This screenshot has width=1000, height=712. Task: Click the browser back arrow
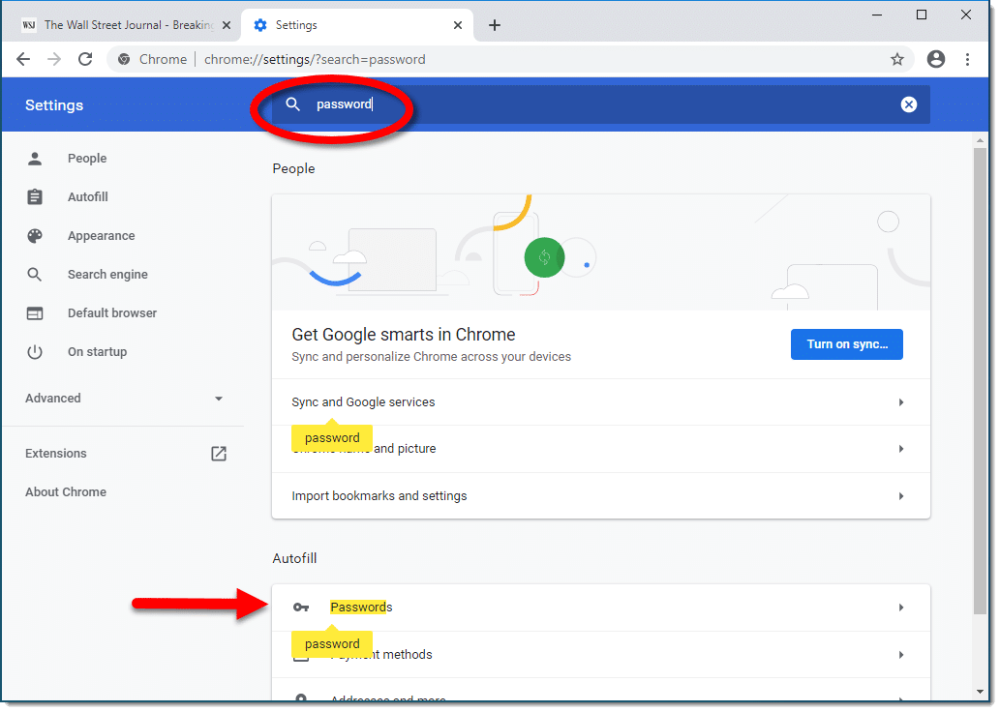[x=23, y=59]
